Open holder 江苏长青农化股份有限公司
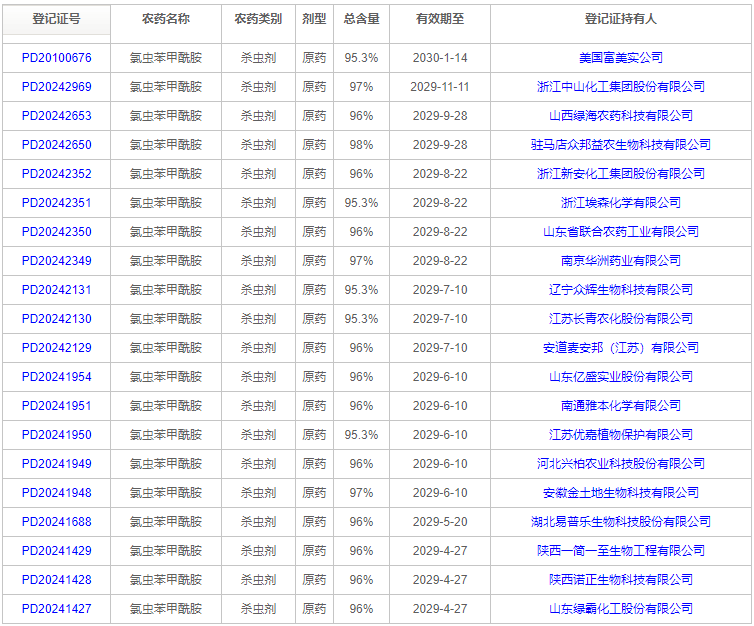 [x=621, y=319]
